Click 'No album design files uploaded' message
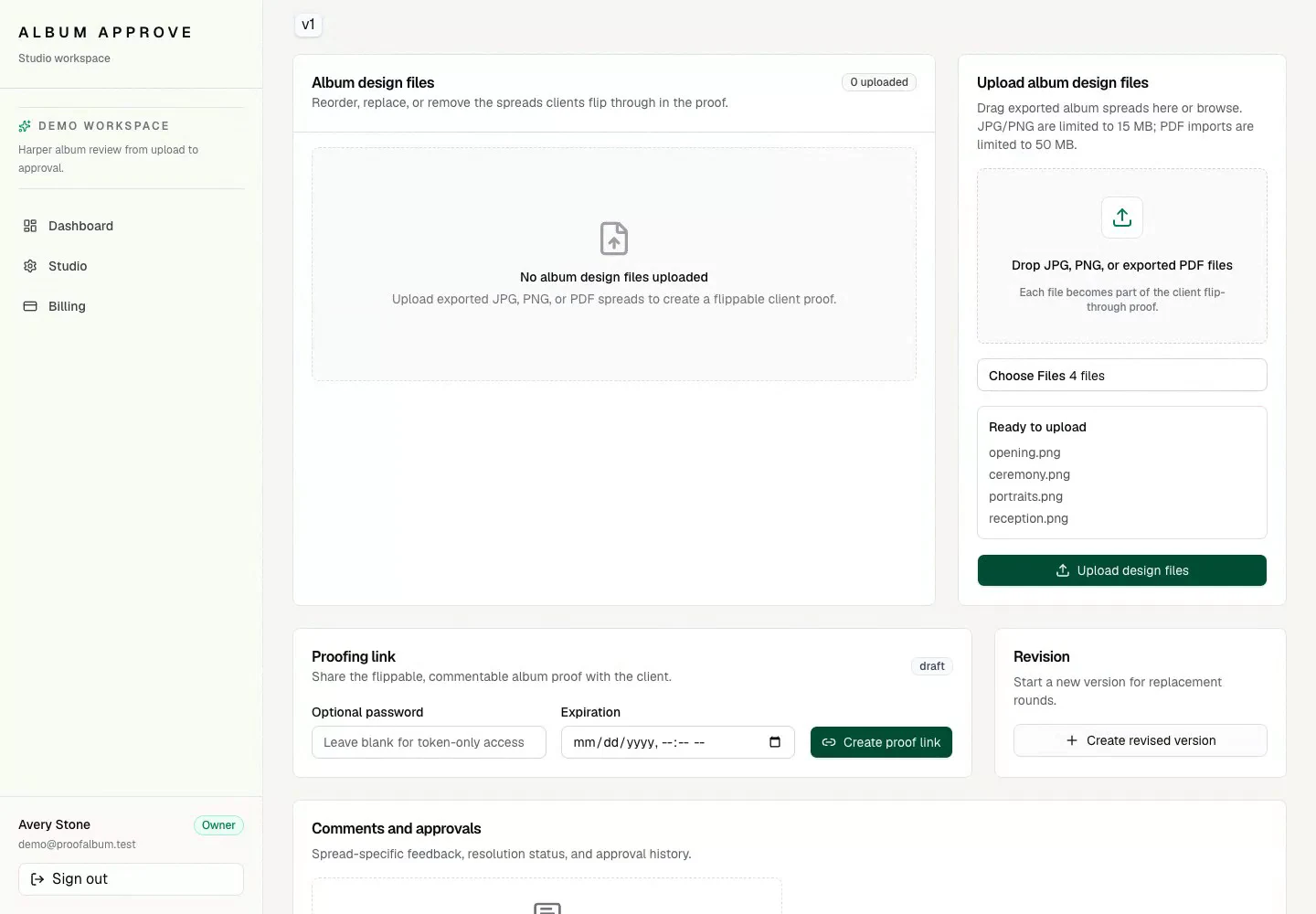Image resolution: width=1316 pixels, height=914 pixels. (614, 277)
